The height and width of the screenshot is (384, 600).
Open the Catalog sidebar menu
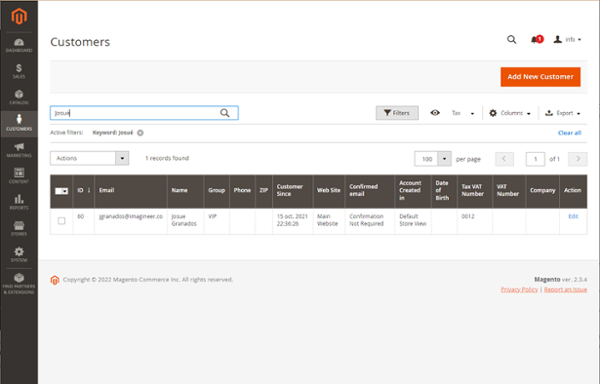pos(19,97)
